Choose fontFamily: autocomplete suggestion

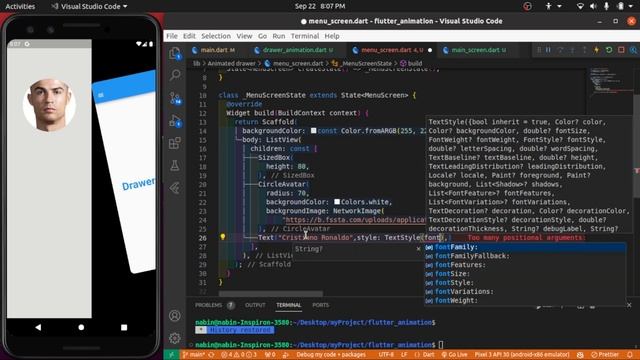[525, 247]
